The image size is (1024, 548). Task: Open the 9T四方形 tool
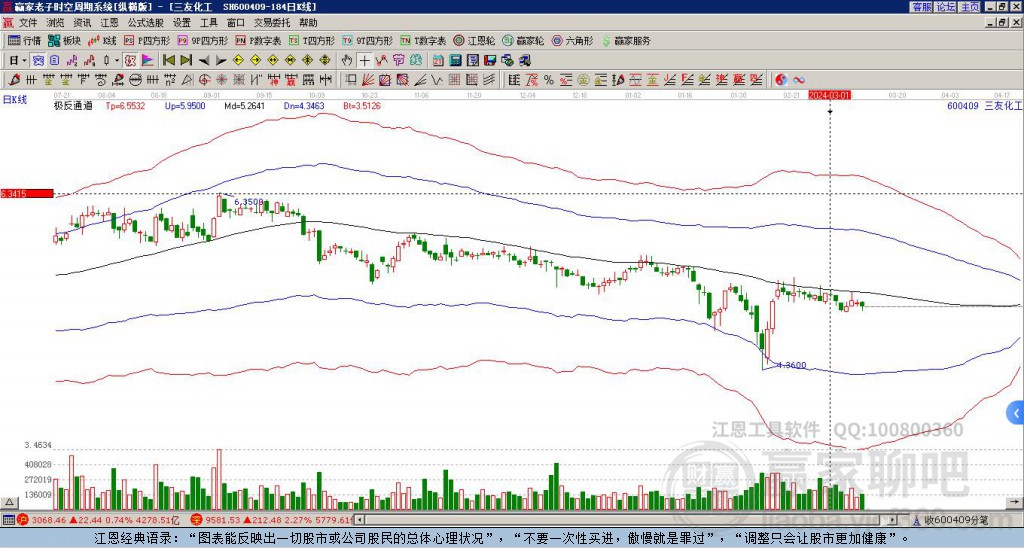368,40
